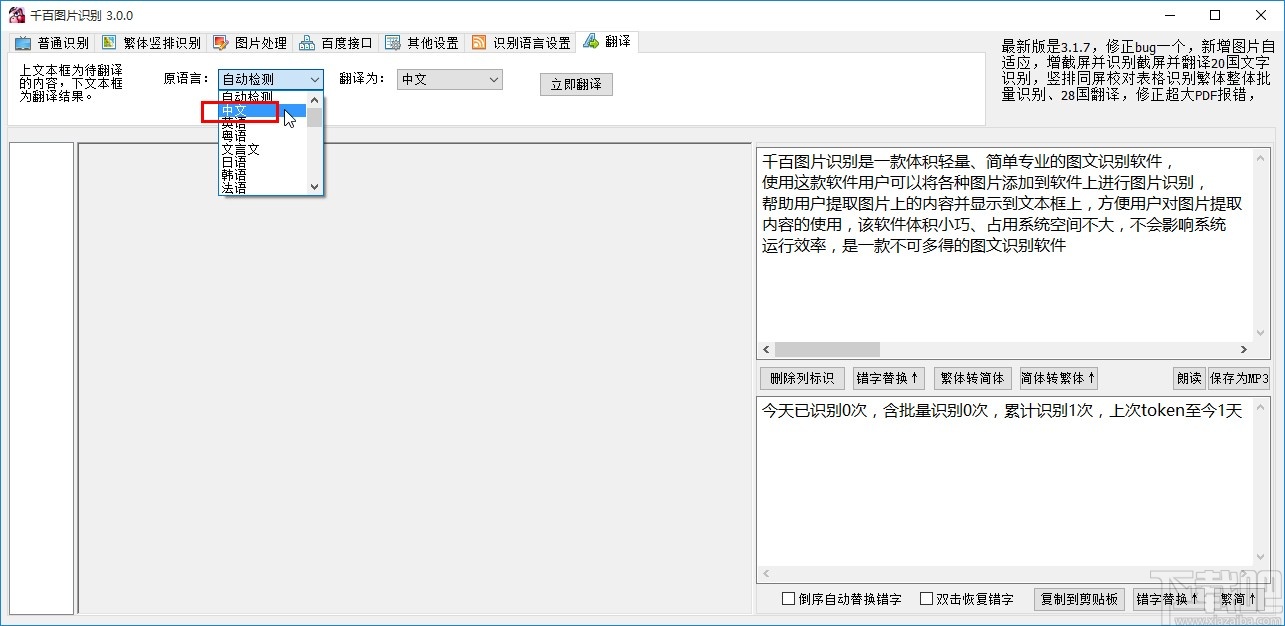Enable 倒序自动替换错字 checkbox
Screen dimensions: 1285x626
(788, 598)
